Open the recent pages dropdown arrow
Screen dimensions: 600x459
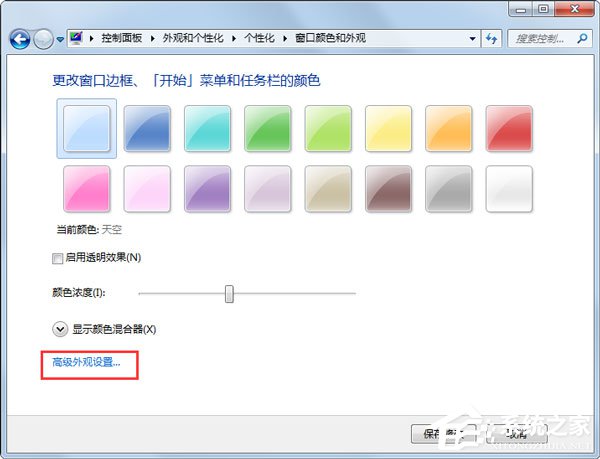pyautogui.click(x=60, y=39)
